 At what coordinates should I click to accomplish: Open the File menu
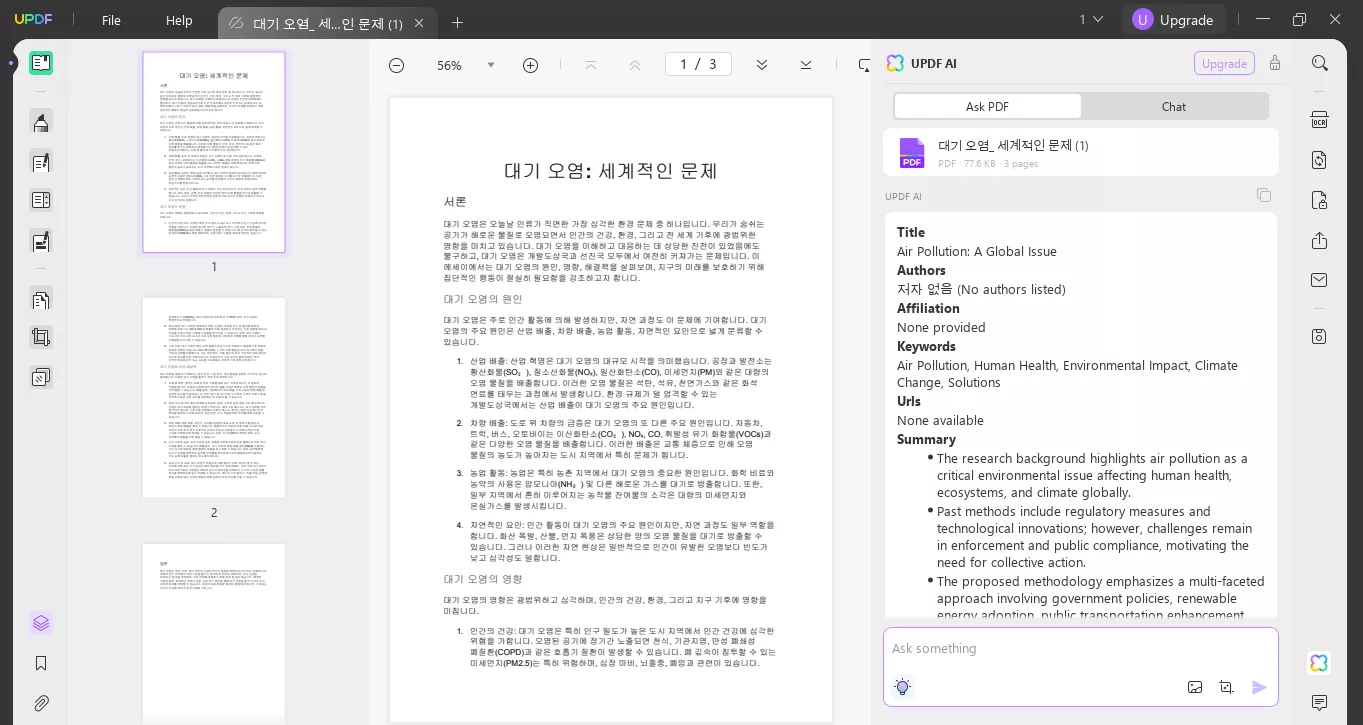(111, 20)
